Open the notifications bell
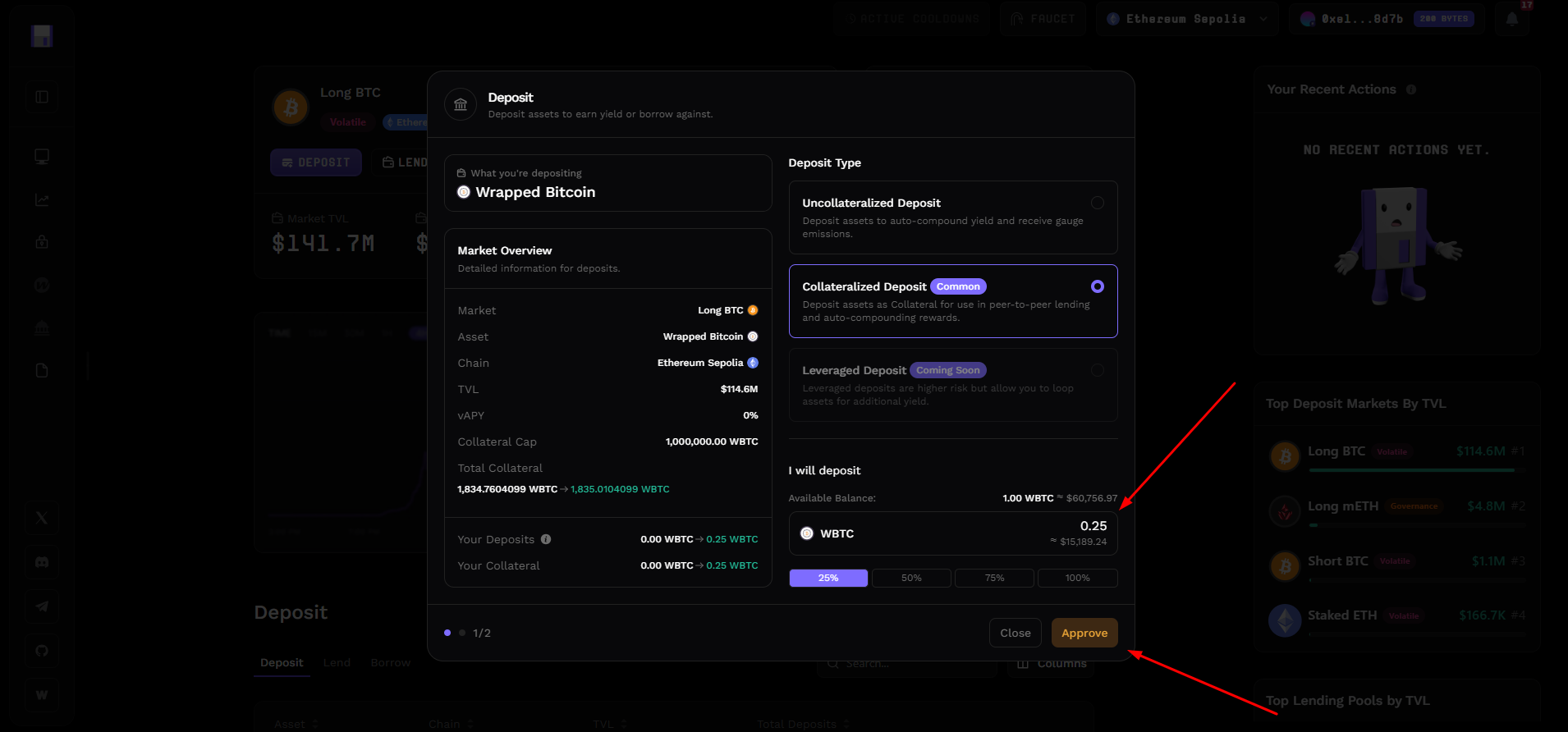1568x732 pixels. [1512, 19]
